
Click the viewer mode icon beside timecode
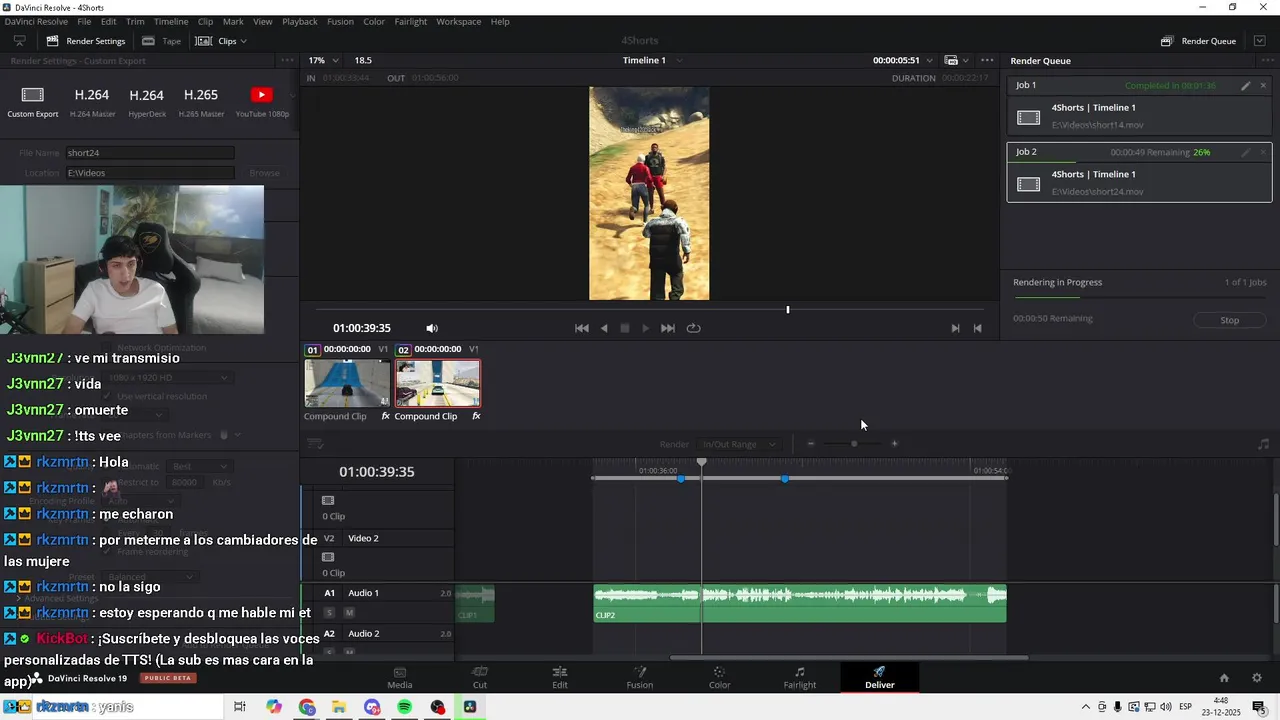pyautogui.click(x=951, y=60)
